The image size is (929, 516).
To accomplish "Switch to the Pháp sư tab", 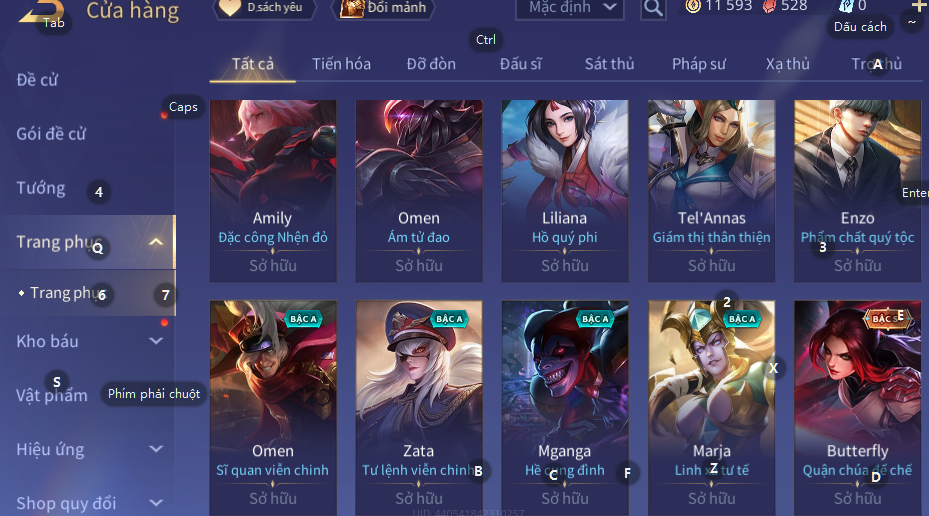I will [699, 64].
